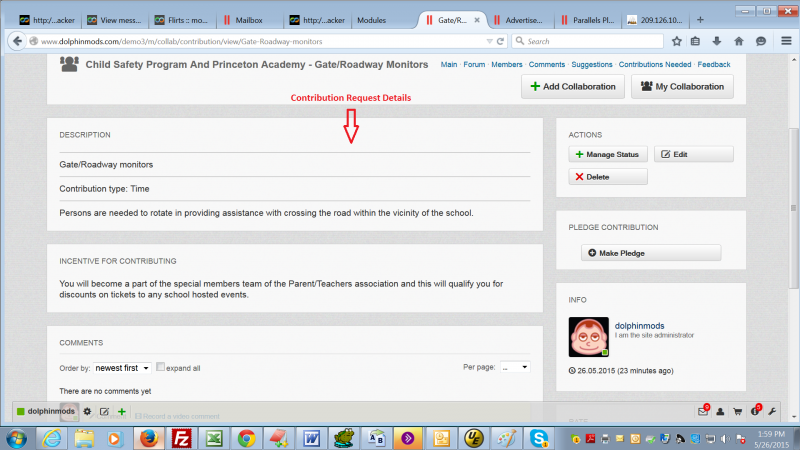Open UltraEdit from the taskbar

pos(474,438)
